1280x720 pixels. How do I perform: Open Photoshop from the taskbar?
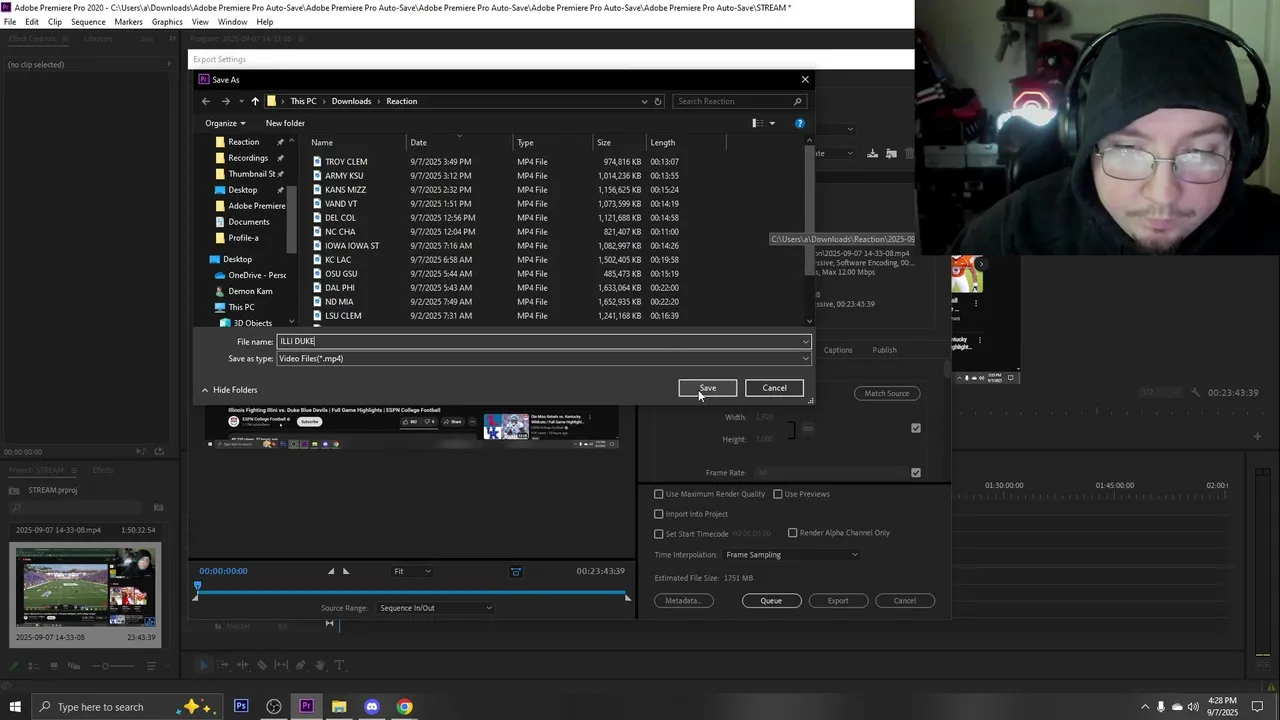pos(241,706)
